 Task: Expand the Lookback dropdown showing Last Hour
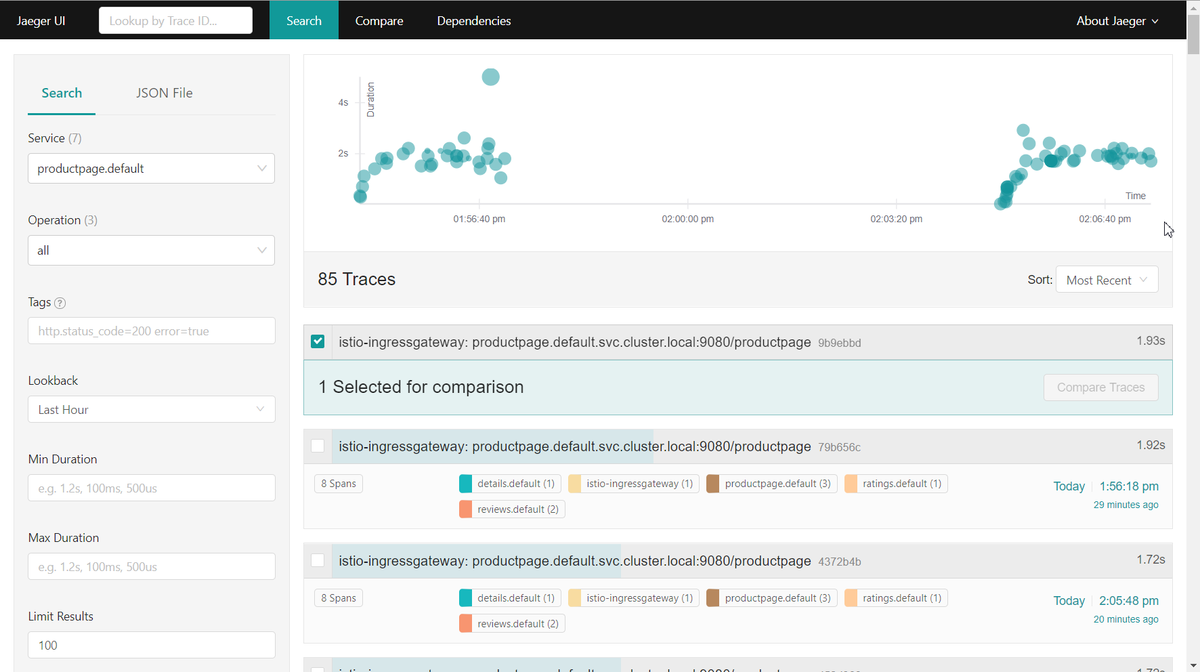[x=151, y=409]
